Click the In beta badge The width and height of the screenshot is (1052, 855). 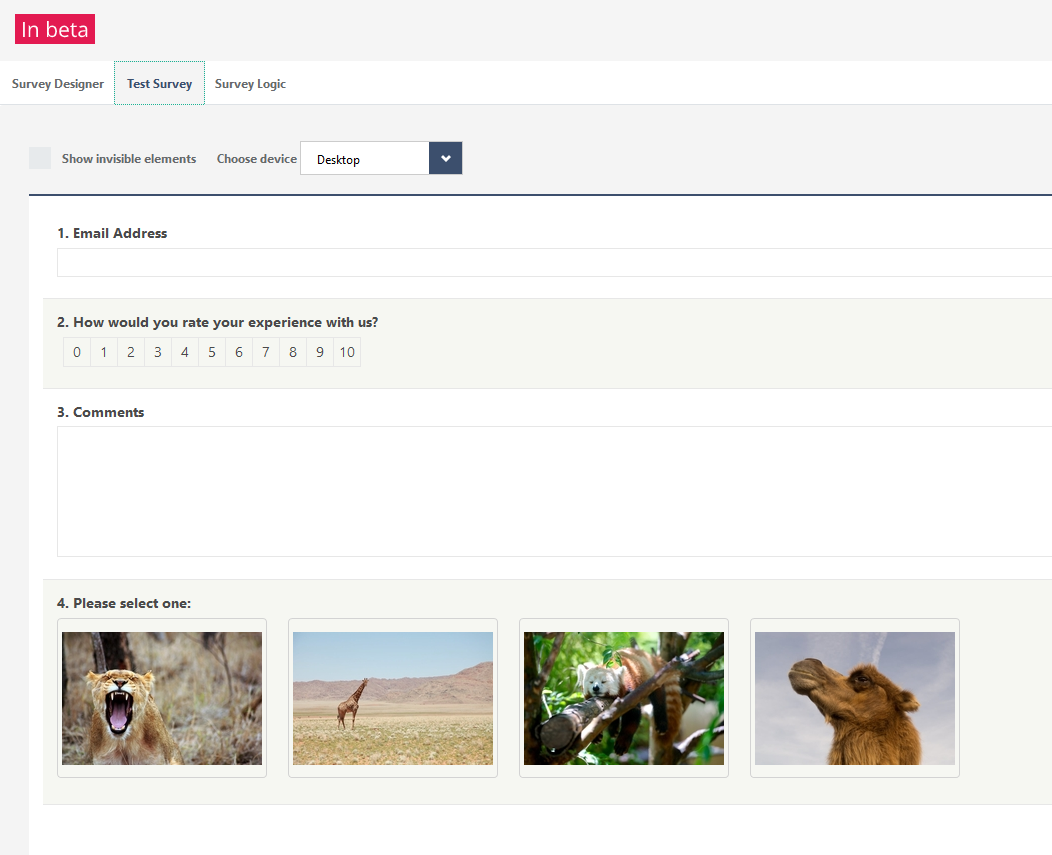(55, 29)
